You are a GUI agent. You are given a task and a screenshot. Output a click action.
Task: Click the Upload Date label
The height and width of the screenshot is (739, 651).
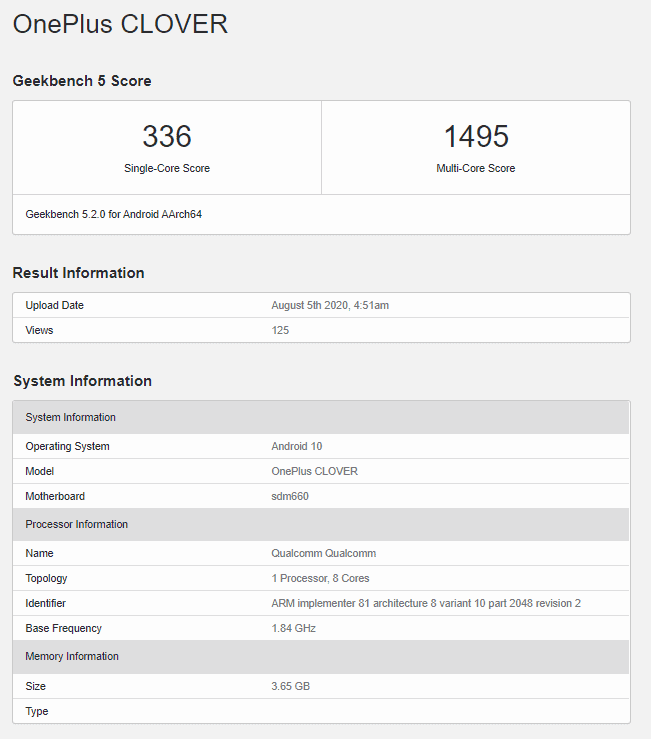pyautogui.click(x=54, y=305)
